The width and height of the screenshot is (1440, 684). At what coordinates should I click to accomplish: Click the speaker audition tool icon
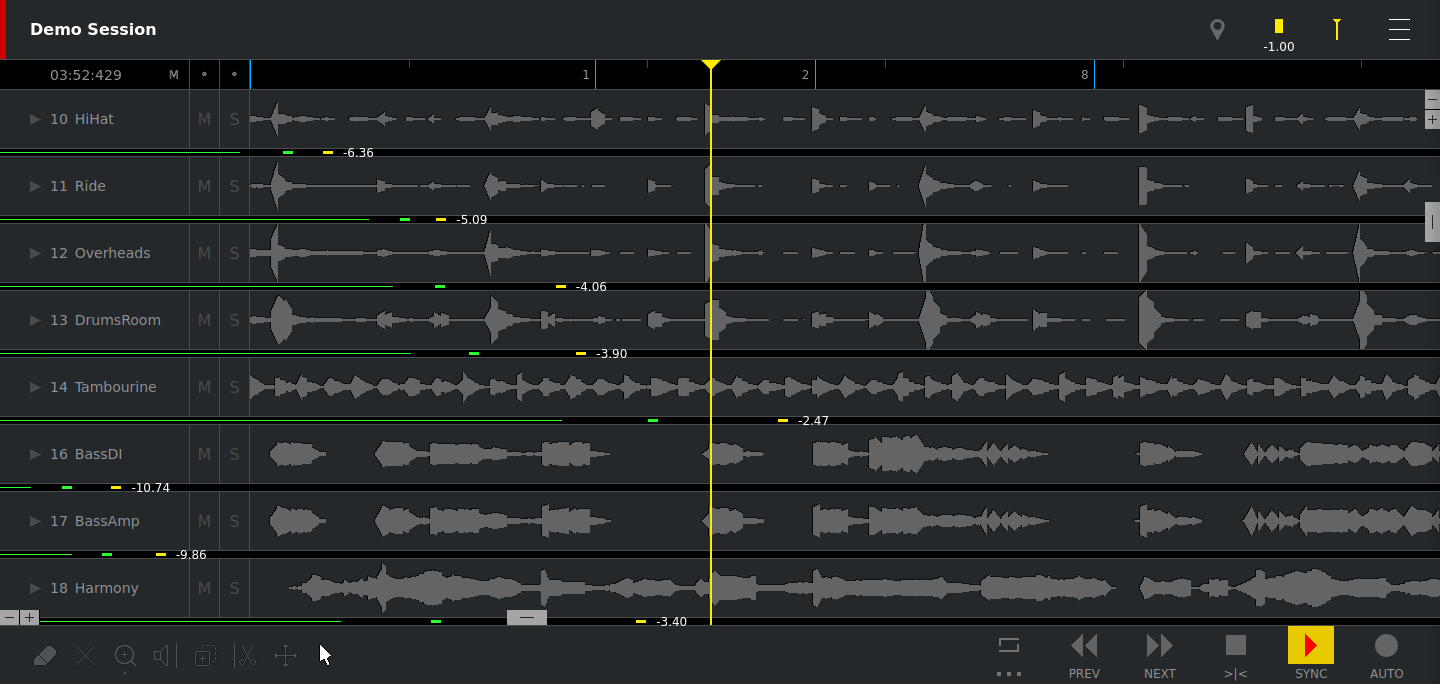pos(163,656)
